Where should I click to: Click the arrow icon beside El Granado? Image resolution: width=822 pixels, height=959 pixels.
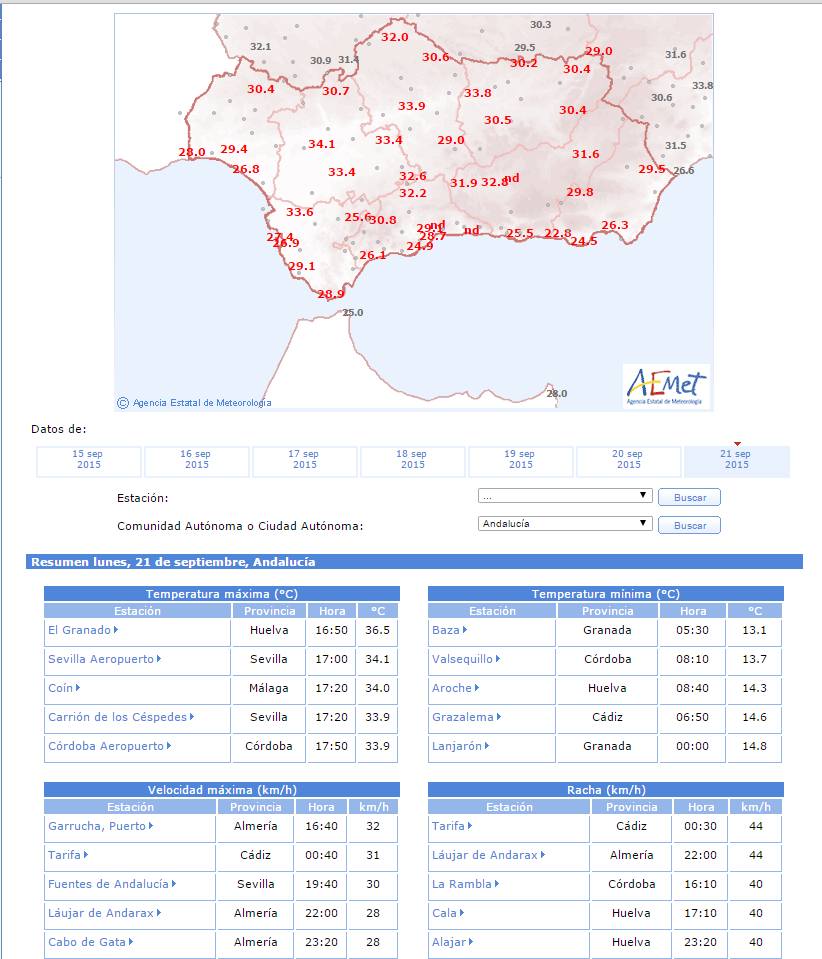click(116, 630)
